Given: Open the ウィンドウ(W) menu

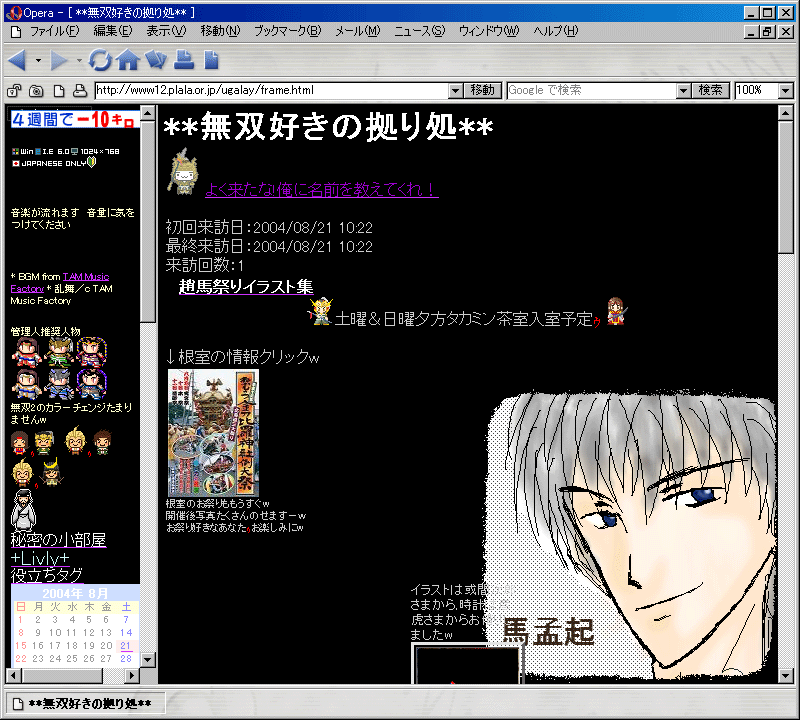Looking at the screenshot, I should [489, 31].
